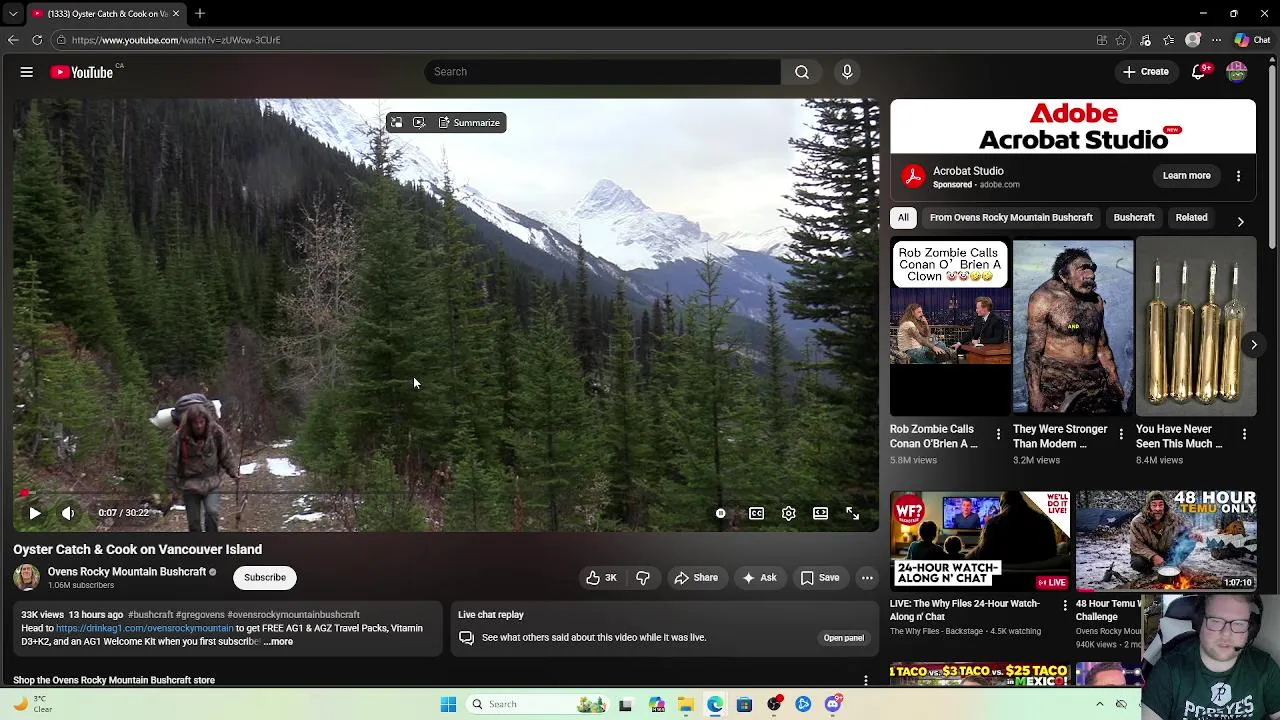Viewport: 1280px width, 720px height.
Task: Open the YouTube guide hamburger menu
Action: coord(27,72)
